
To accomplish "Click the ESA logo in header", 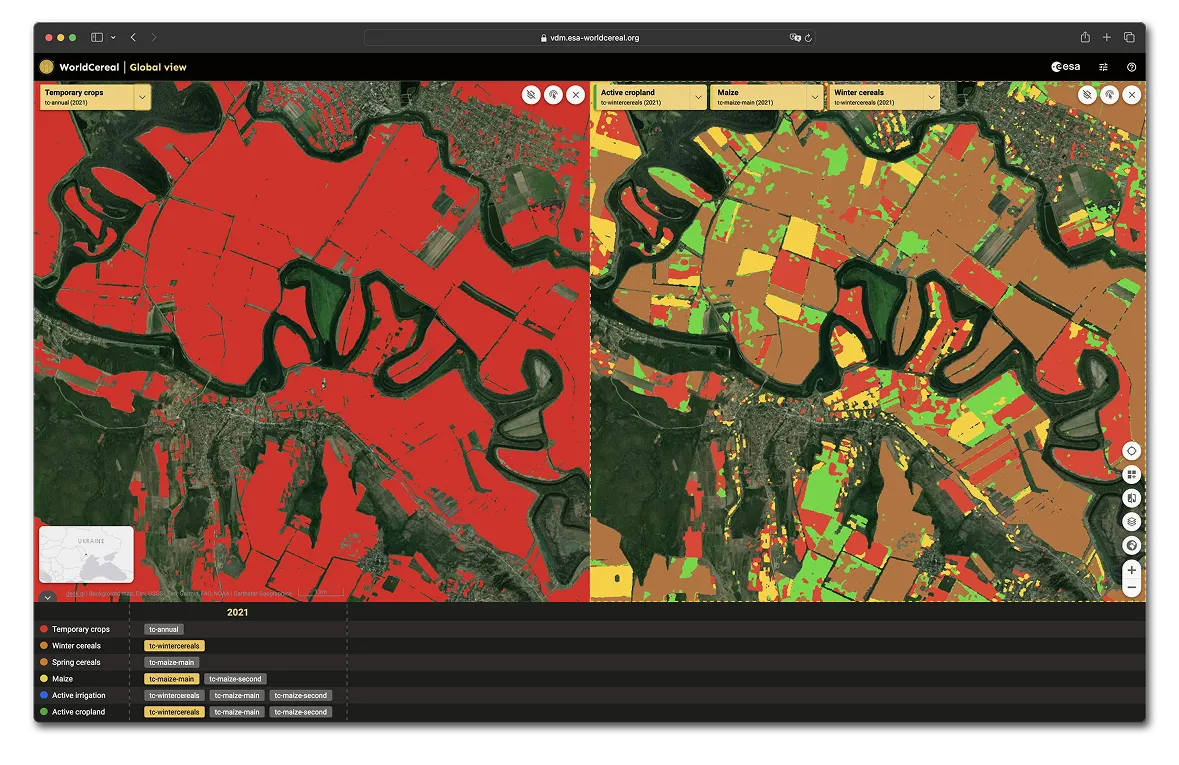I will click(x=1065, y=67).
